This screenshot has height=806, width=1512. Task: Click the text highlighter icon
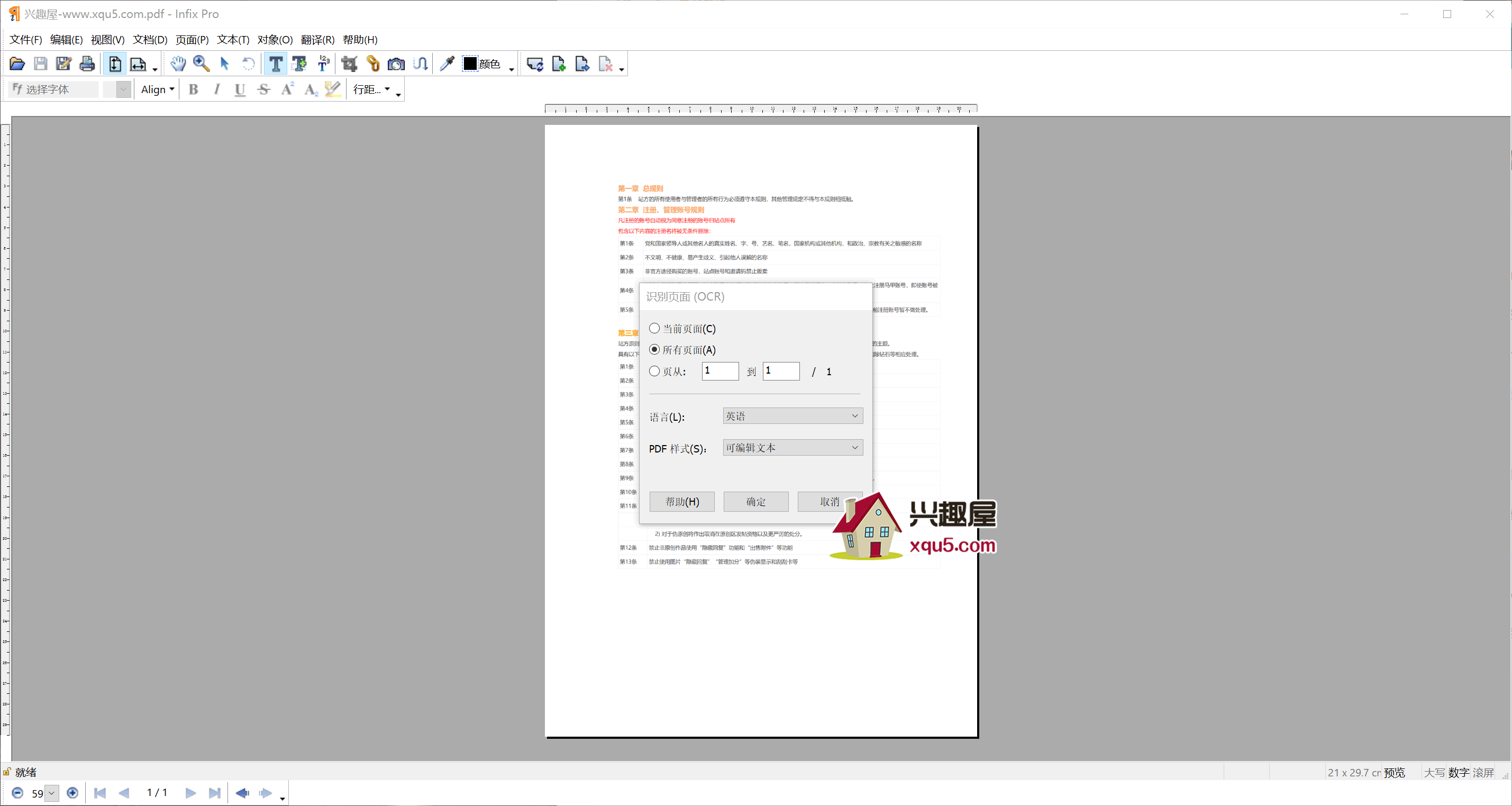click(333, 89)
